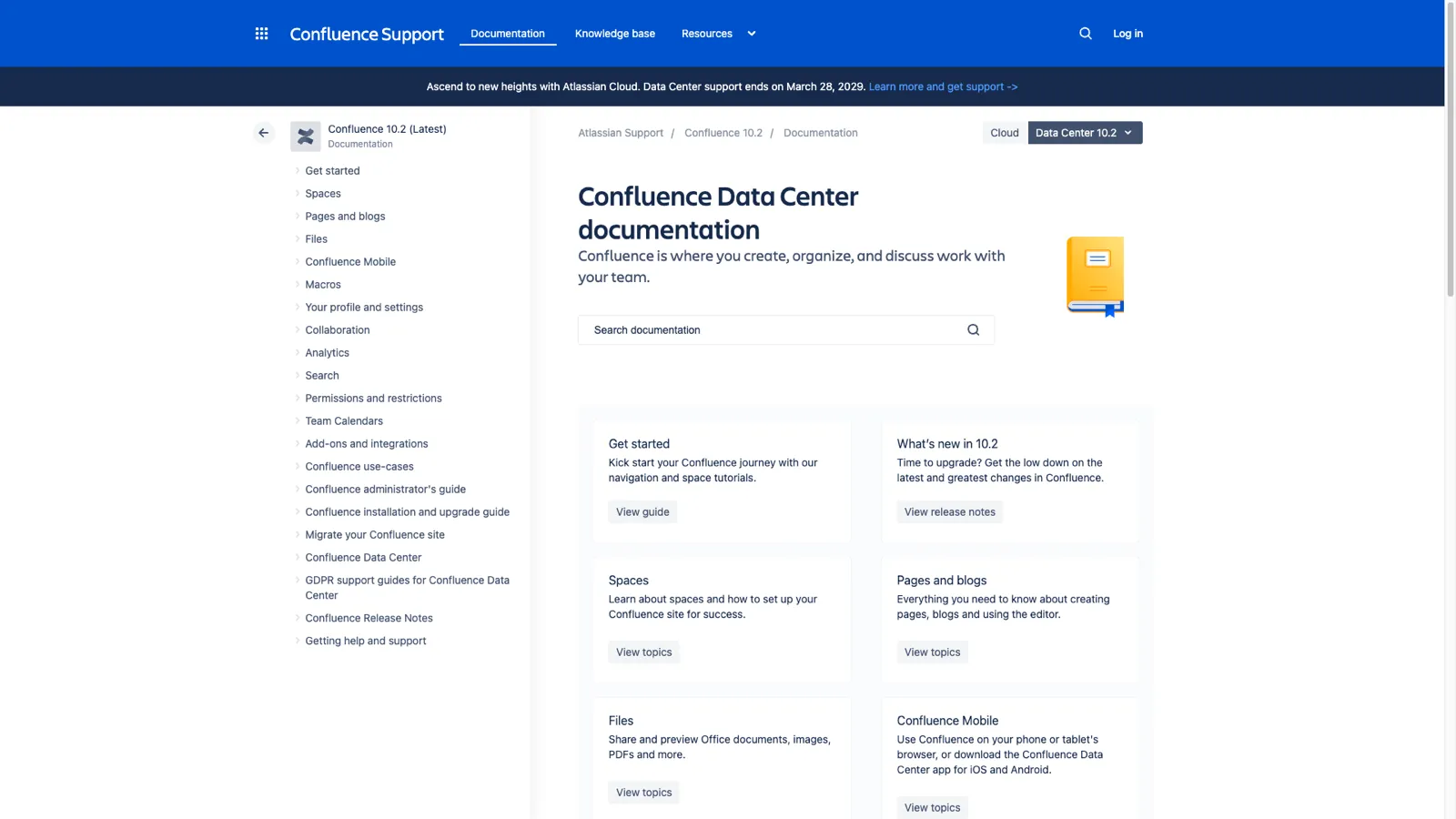Open Migrate your Confluence site item
The image size is (1456, 819).
pos(375,534)
